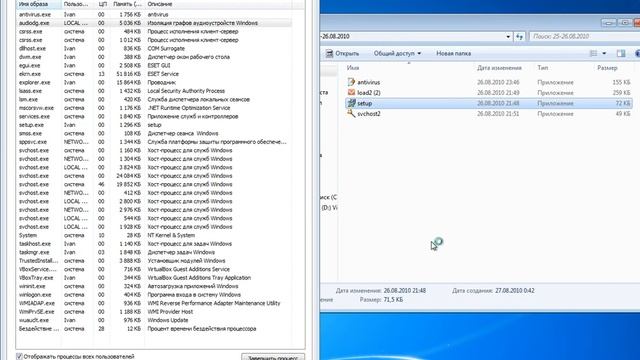Viewport: 640px width, 360px height.
Task: Sort files by Тип column header
Action: click(x=564, y=68)
